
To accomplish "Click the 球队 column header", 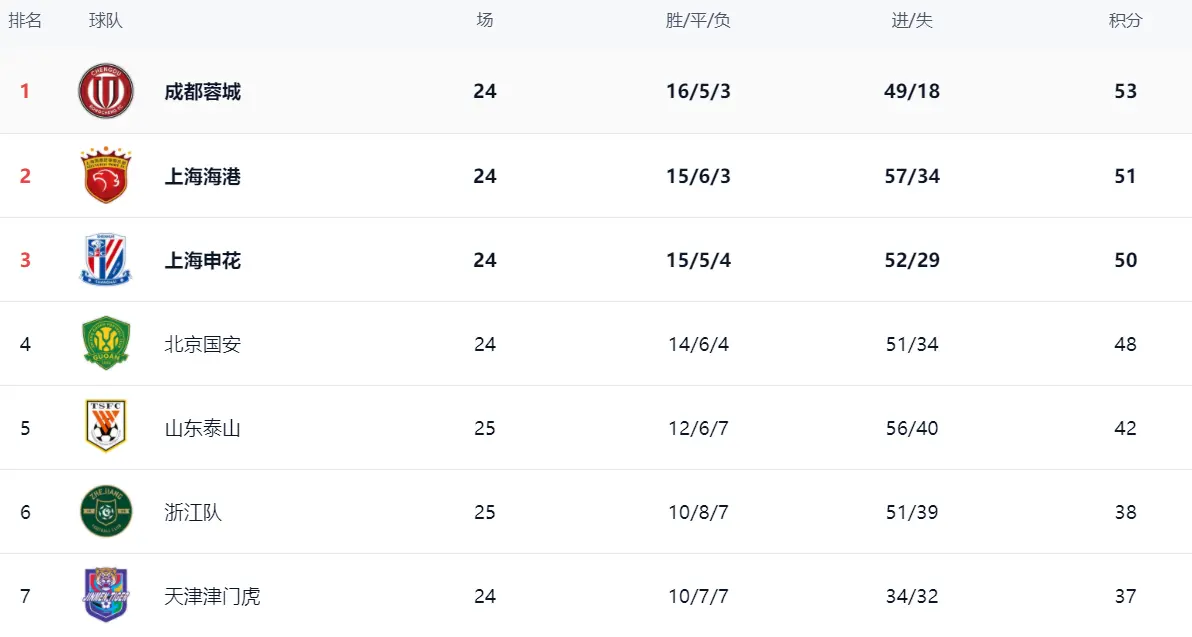I will pos(106,21).
